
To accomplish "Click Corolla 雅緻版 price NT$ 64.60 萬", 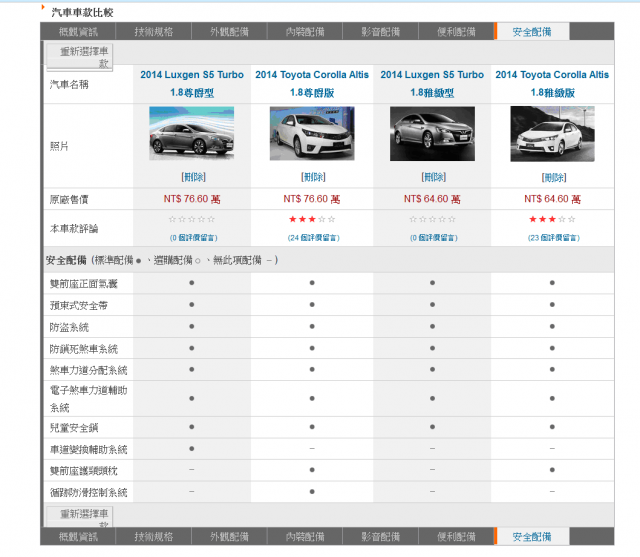I will pos(552,199).
